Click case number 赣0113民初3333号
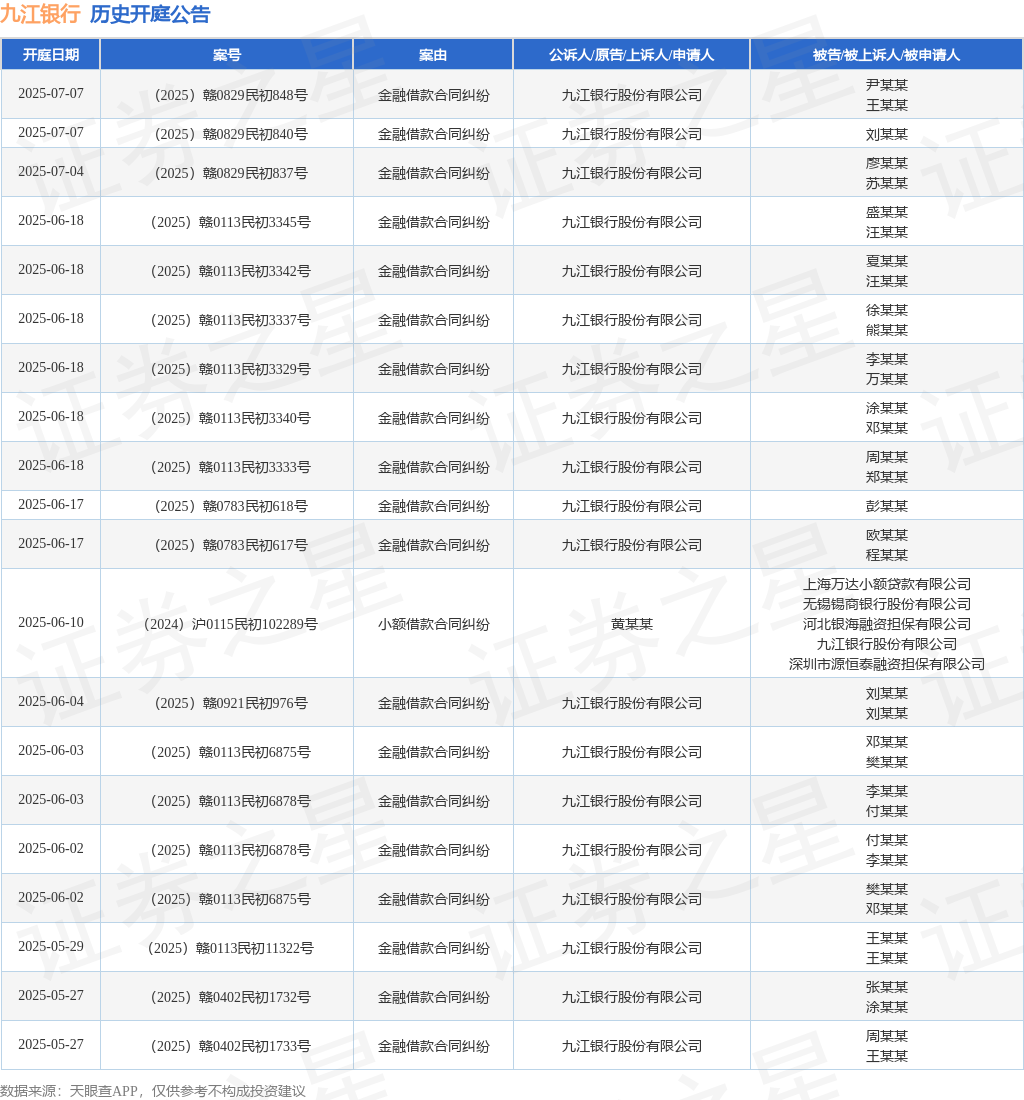This screenshot has height=1100, width=1024. [230, 468]
